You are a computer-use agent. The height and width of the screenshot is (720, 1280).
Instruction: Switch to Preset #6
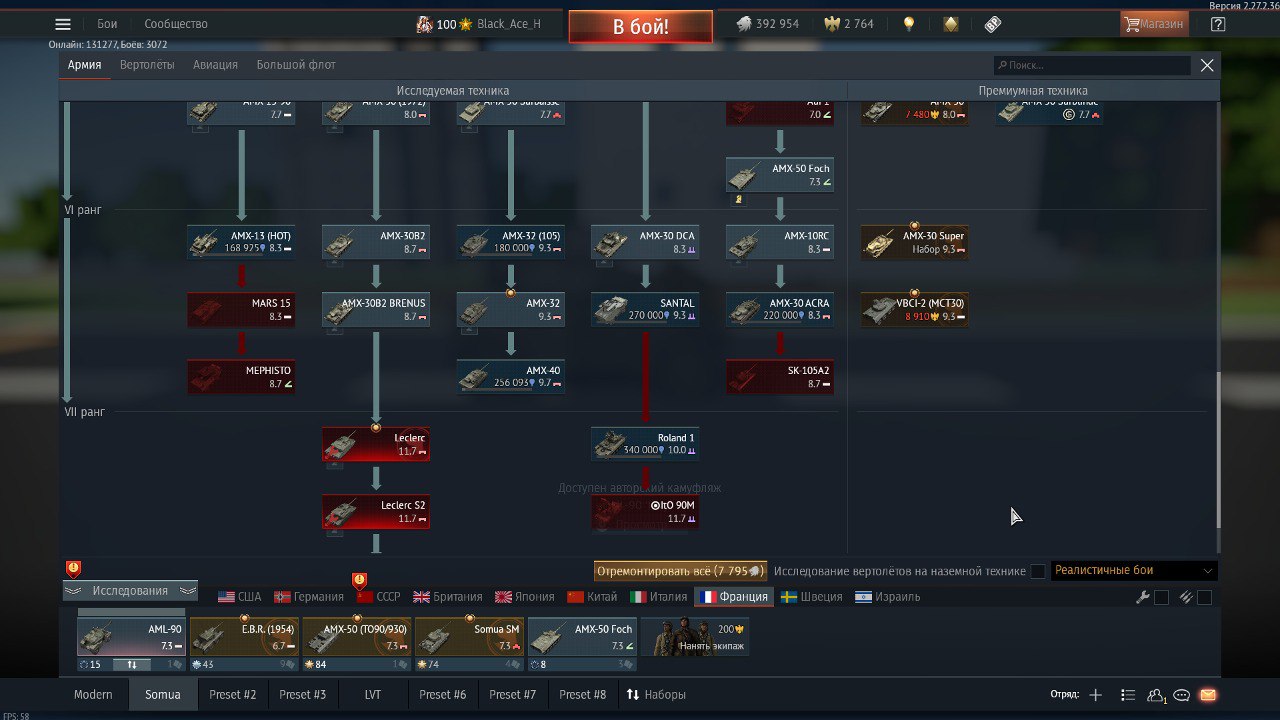tap(443, 695)
